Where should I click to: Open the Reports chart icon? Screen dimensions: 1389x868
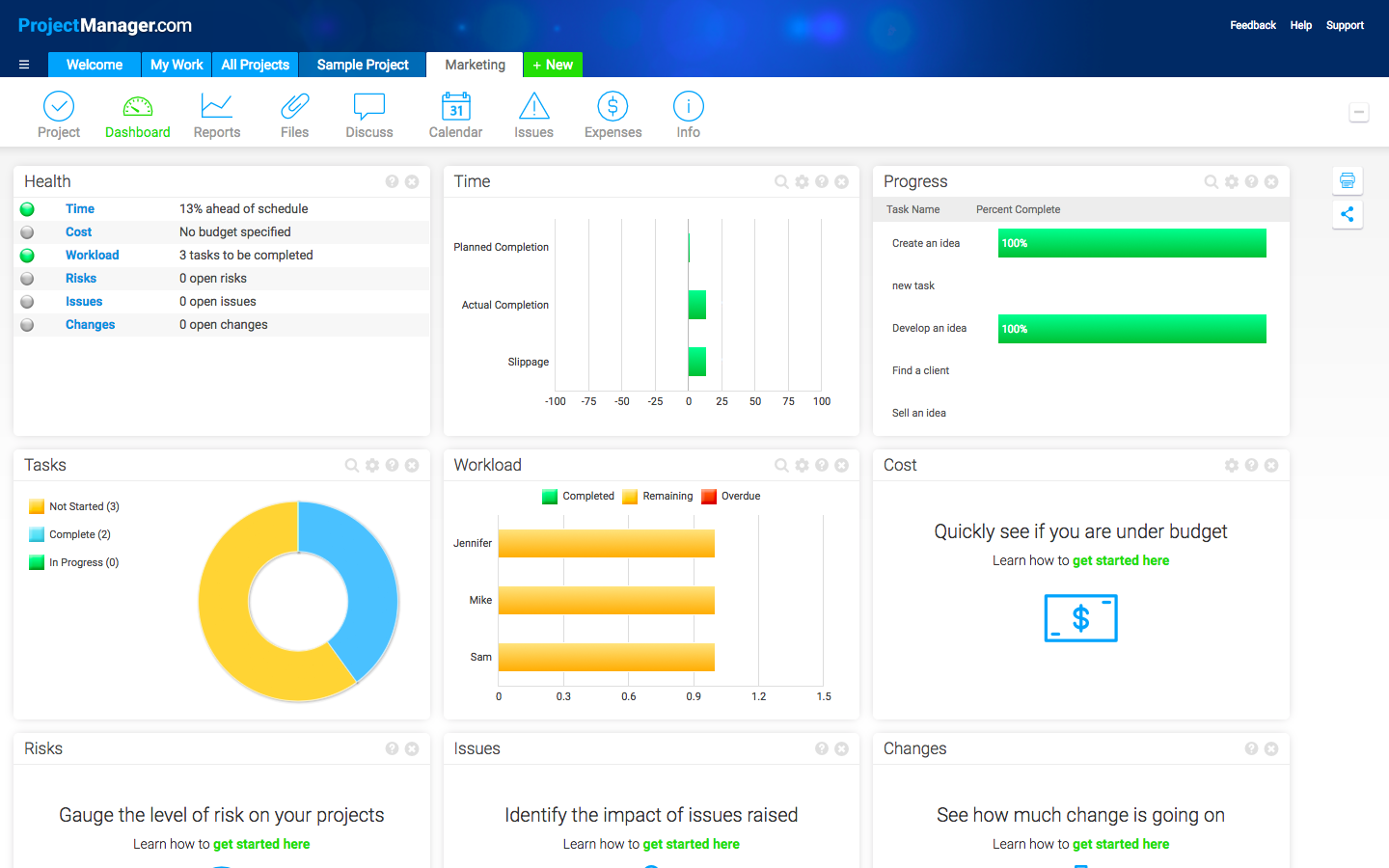[216, 106]
